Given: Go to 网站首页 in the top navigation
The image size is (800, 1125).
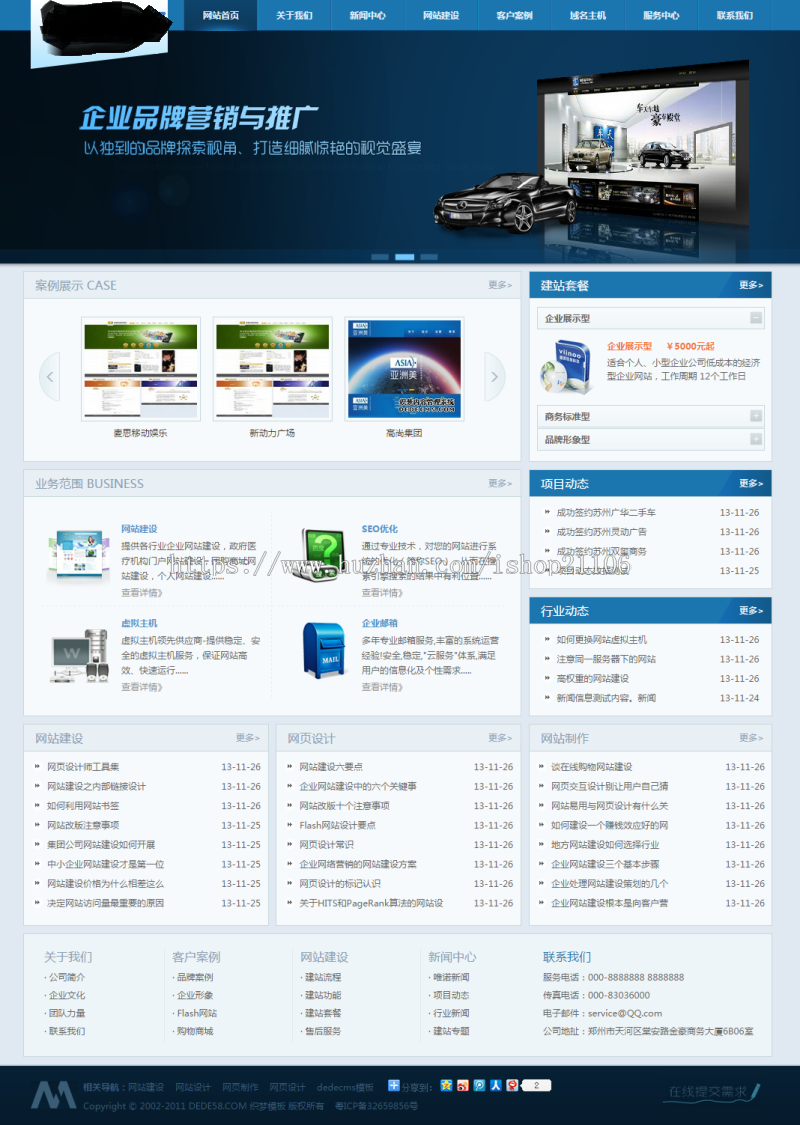Looking at the screenshot, I should (221, 15).
